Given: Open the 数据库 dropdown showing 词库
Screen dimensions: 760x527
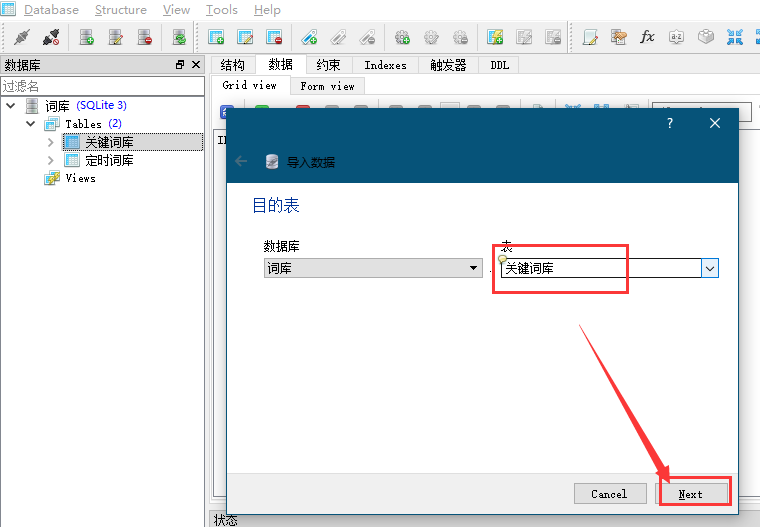Looking at the screenshot, I should 372,268.
